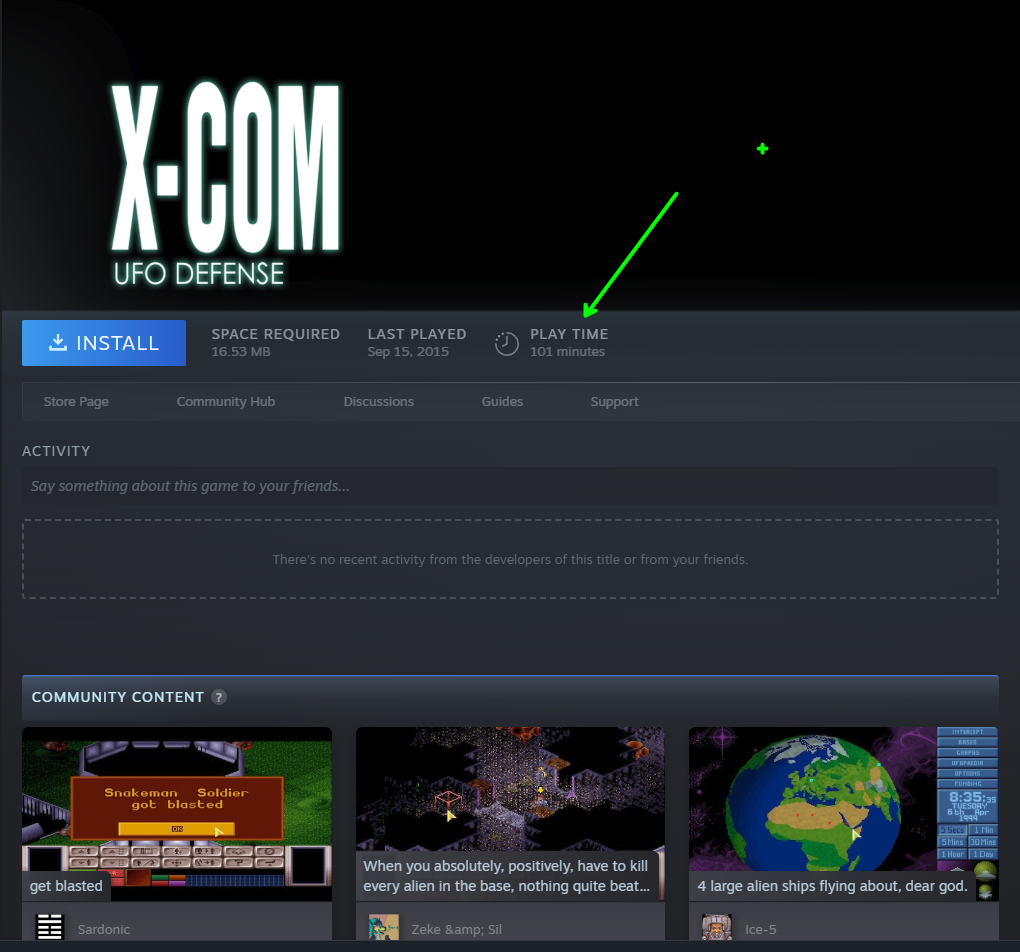Click the '101 minutes' play time value
The image size is (1020, 952).
(x=567, y=351)
